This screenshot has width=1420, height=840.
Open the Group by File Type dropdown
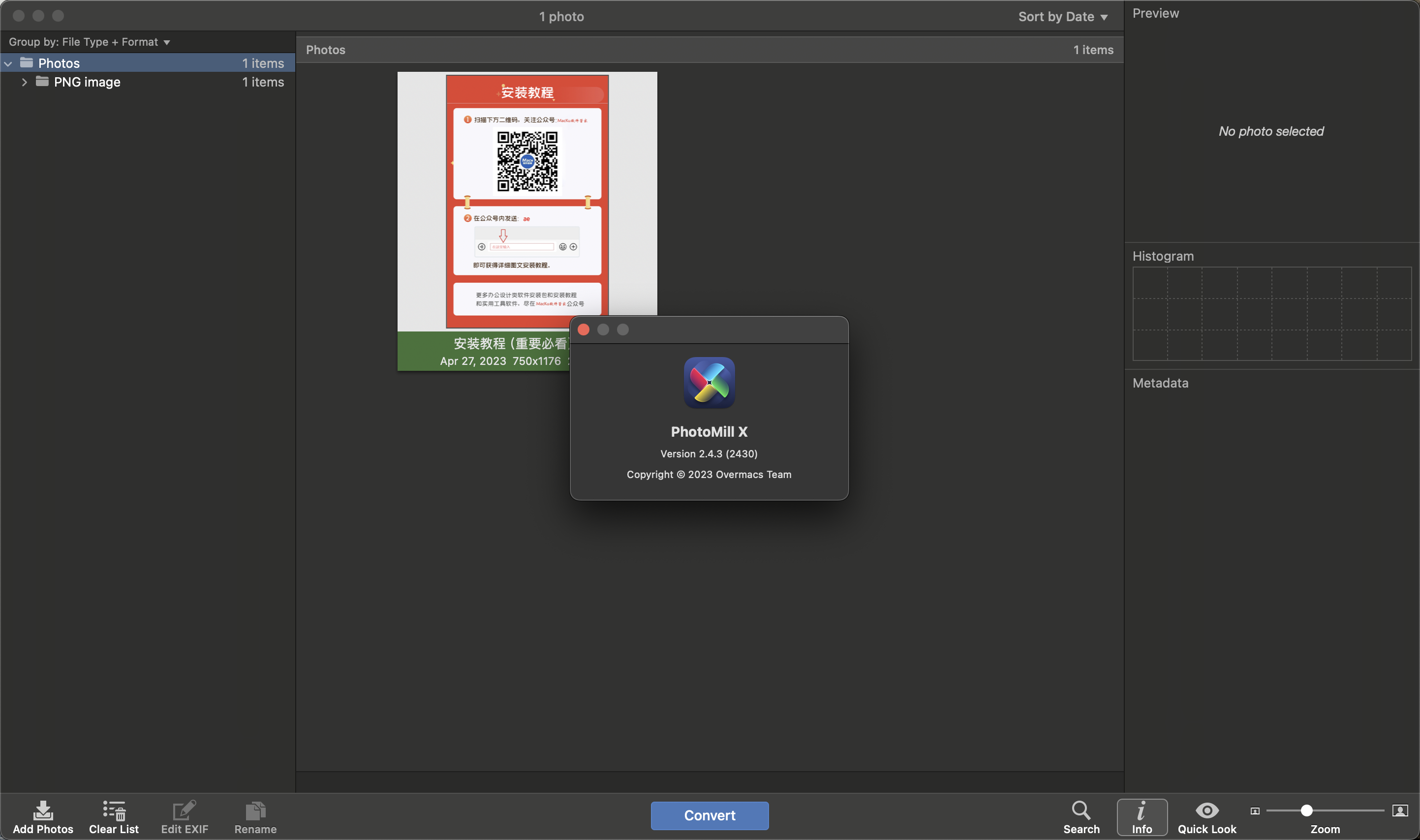coord(90,42)
